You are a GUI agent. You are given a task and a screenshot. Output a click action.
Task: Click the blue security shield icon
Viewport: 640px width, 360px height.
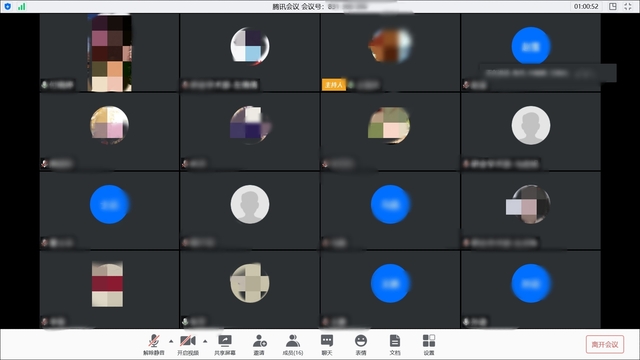7,7
